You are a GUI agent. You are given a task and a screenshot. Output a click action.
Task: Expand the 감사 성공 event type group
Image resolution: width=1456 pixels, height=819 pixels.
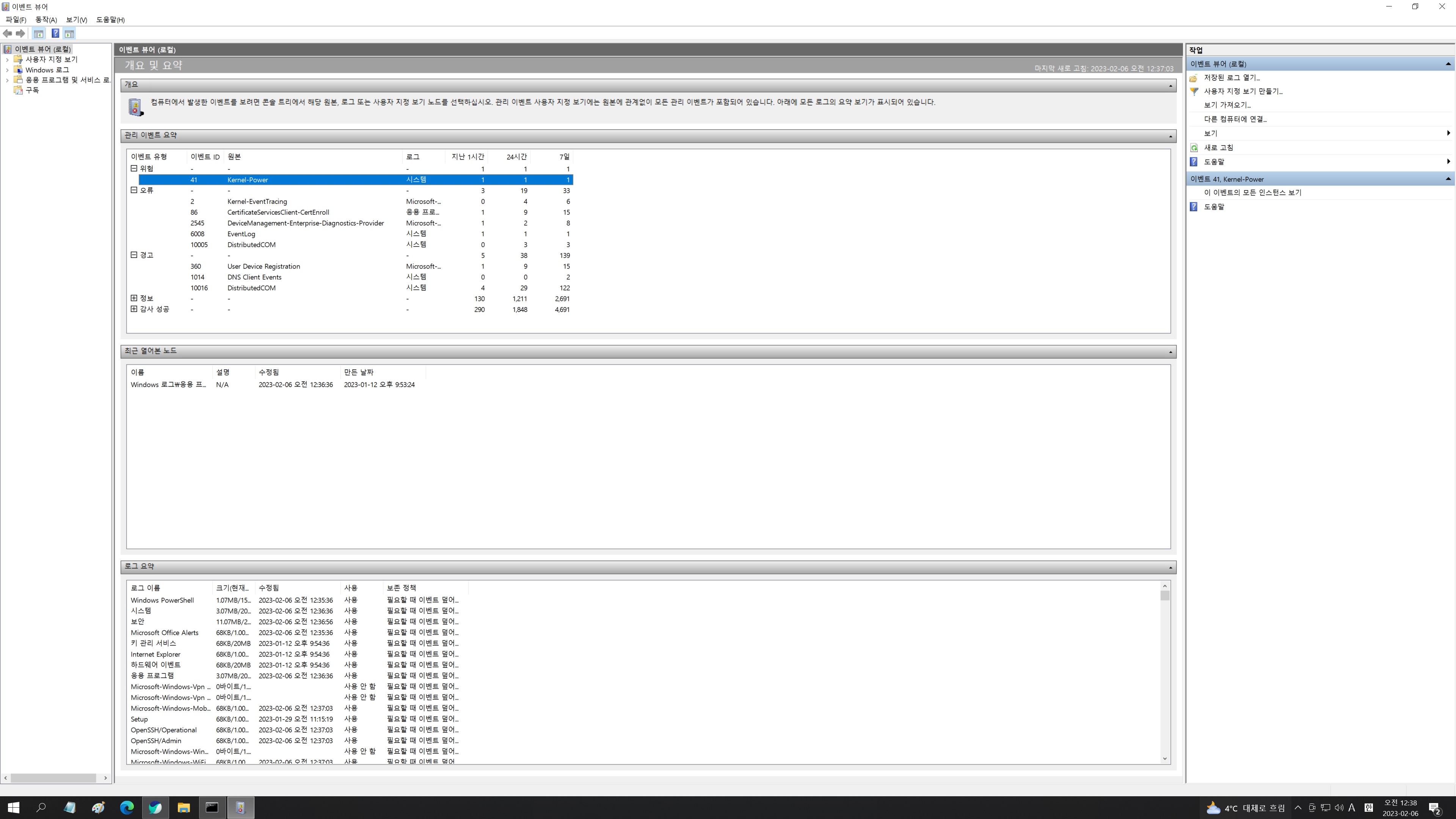[134, 309]
